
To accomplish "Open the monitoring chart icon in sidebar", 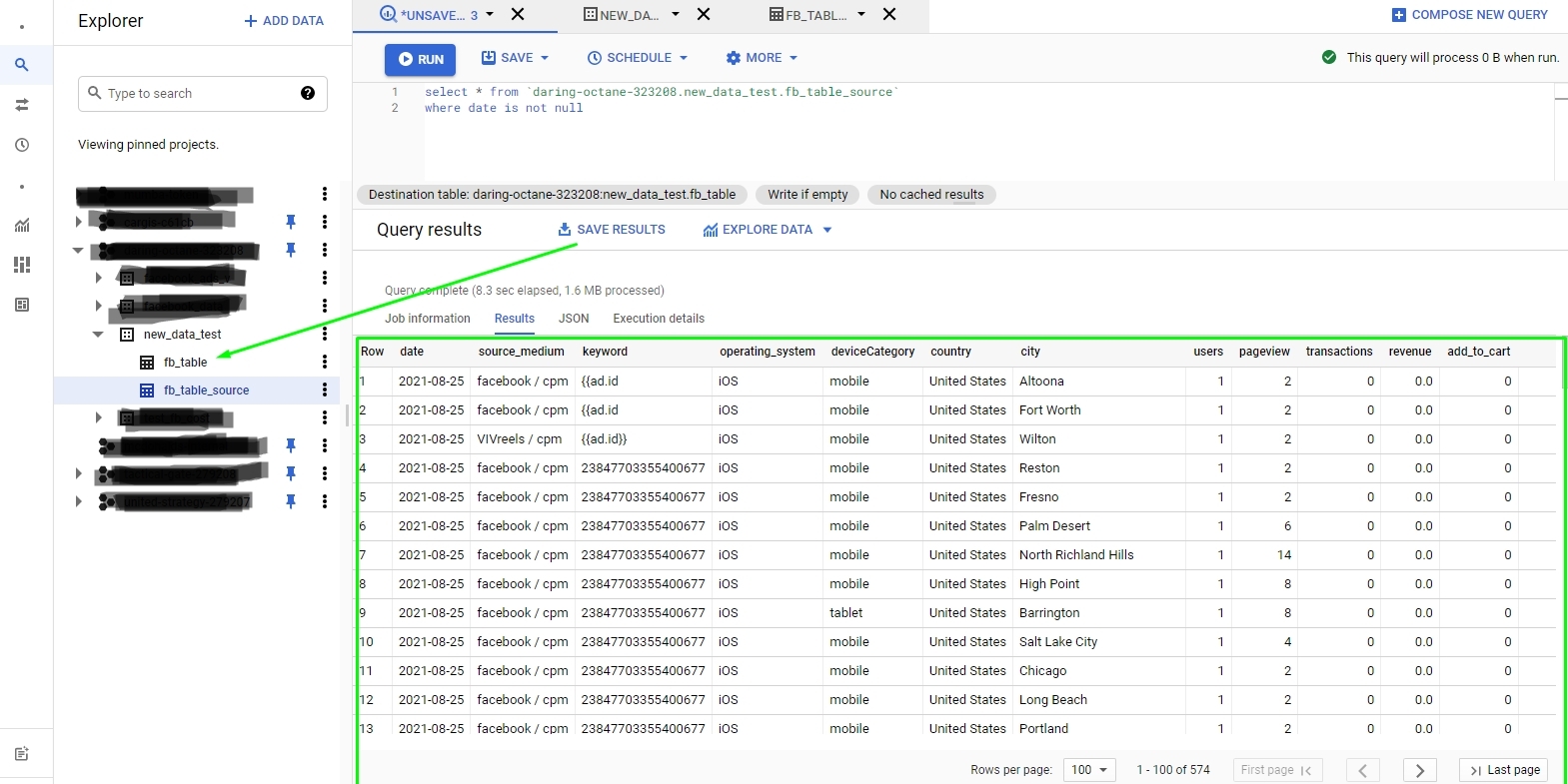I will [x=21, y=225].
